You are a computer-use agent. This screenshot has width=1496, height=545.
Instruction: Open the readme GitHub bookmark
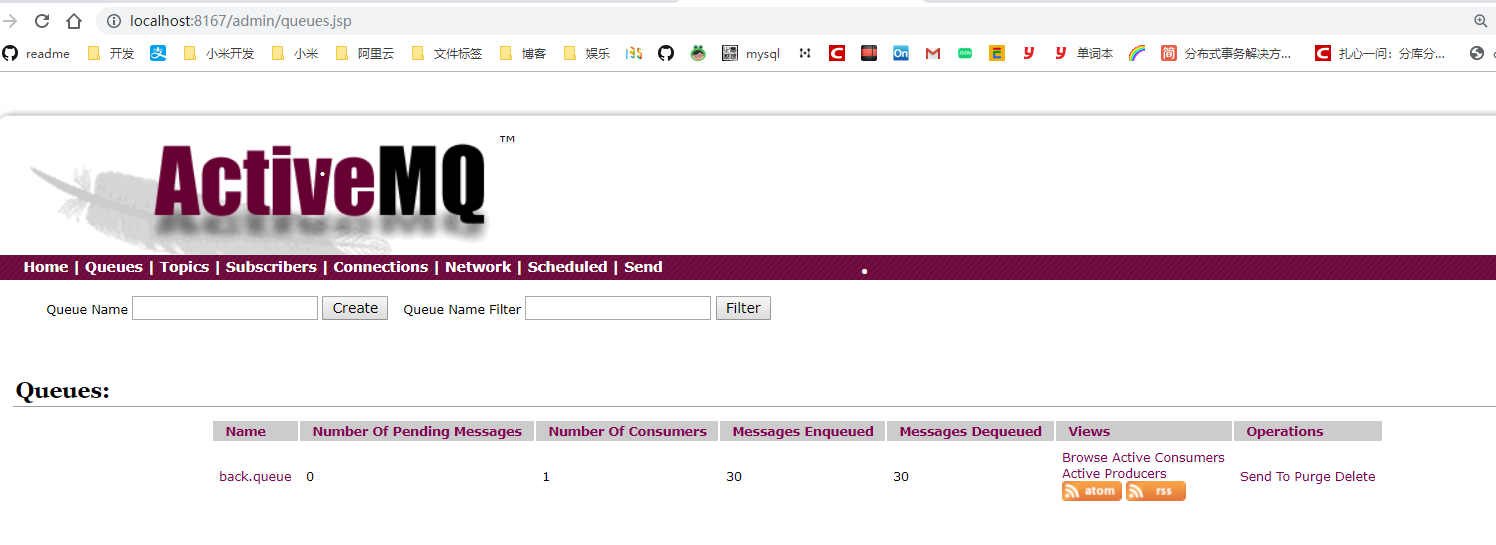tap(37, 54)
